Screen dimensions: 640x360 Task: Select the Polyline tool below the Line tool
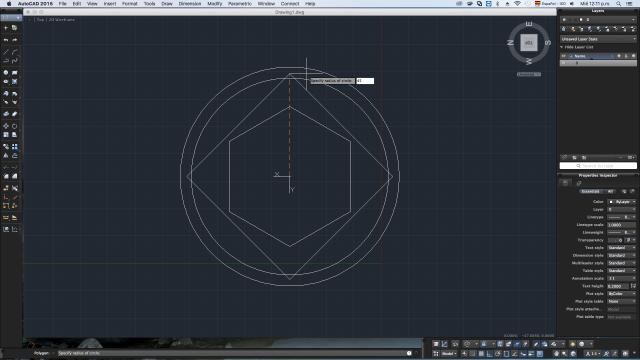(6, 61)
